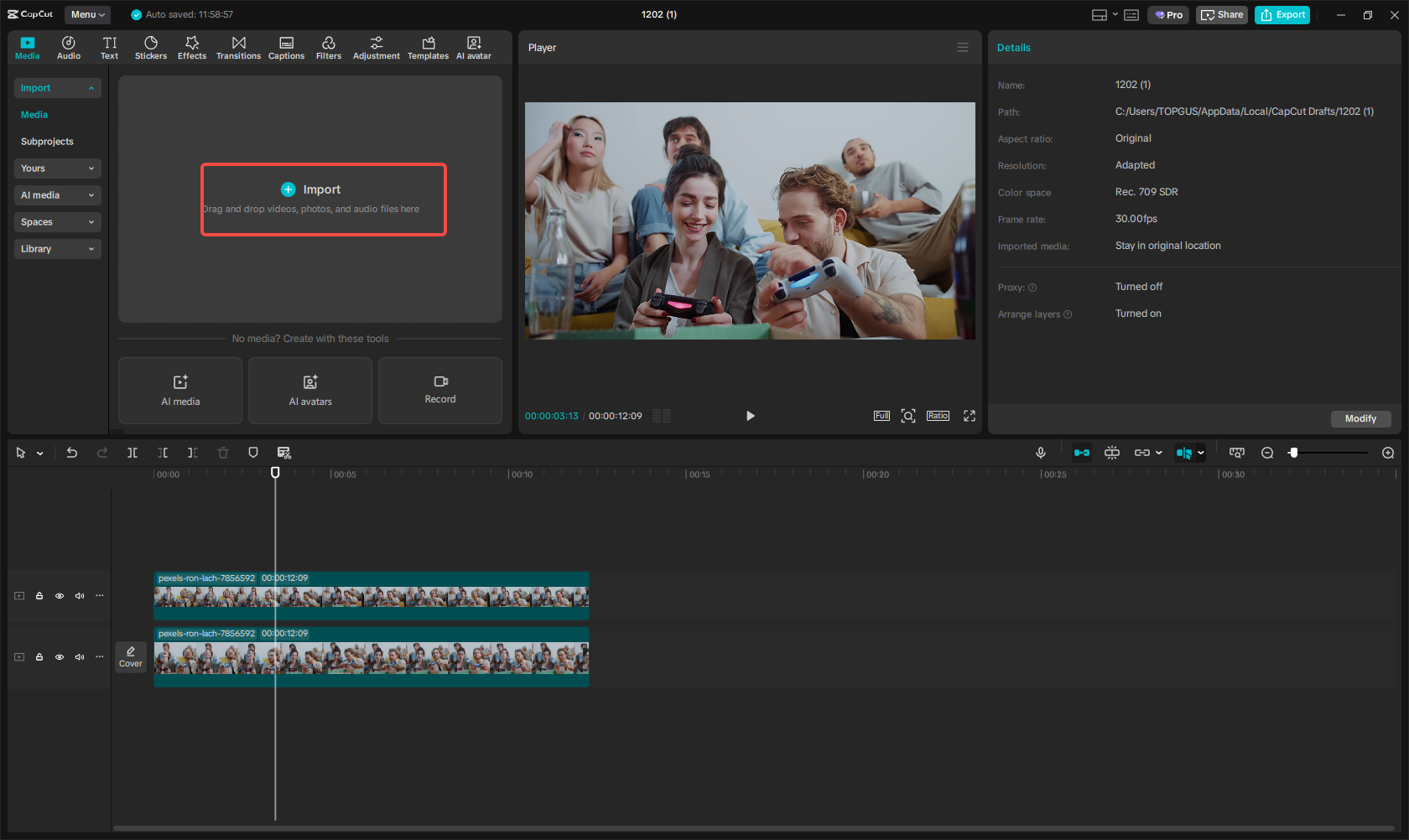
Task: Undo the last action
Action: click(x=72, y=452)
